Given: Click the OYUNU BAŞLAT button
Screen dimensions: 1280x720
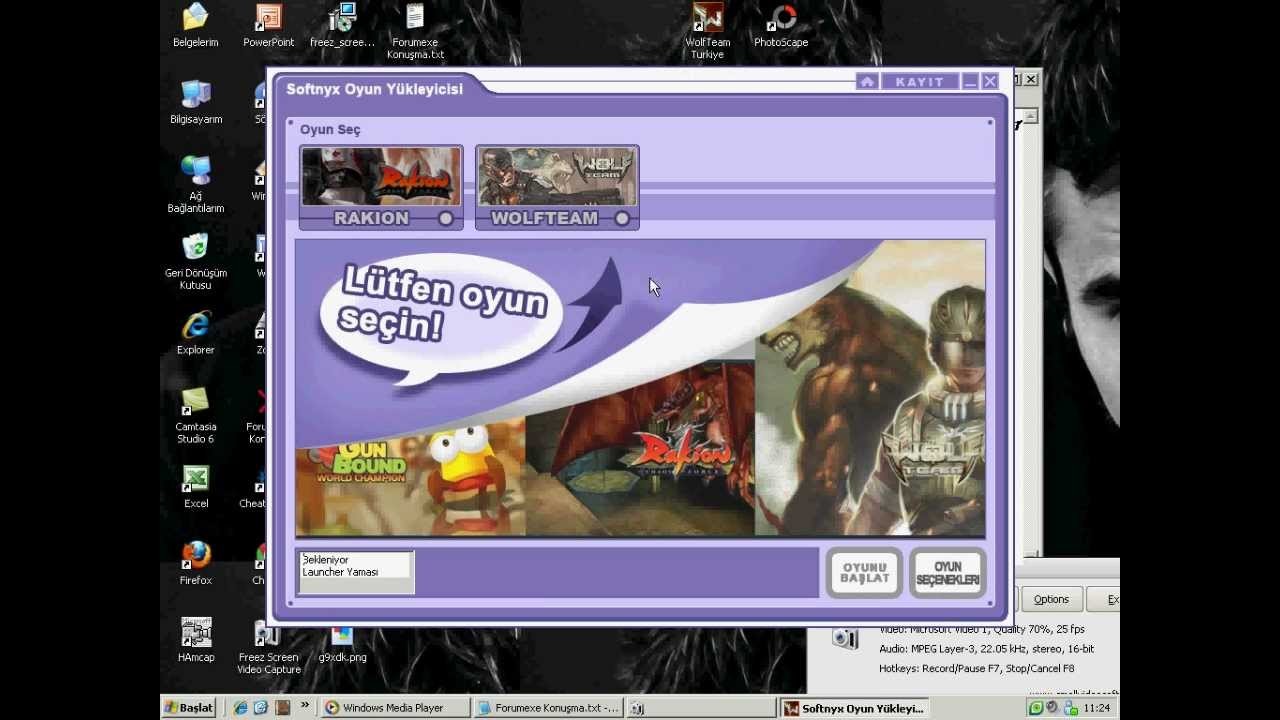Looking at the screenshot, I should click(x=864, y=573).
